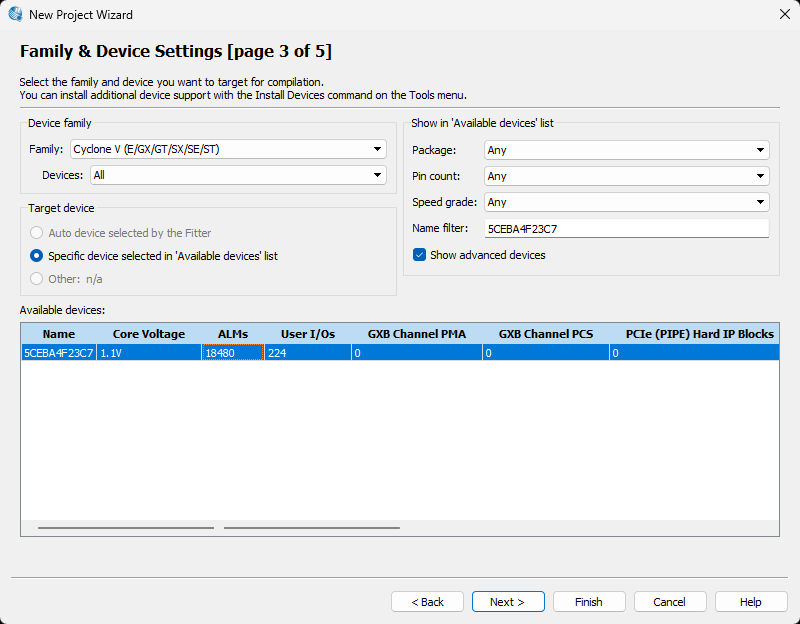Image resolution: width=800 pixels, height=624 pixels.
Task: Close the New Project Wizard window
Action: 784,15
